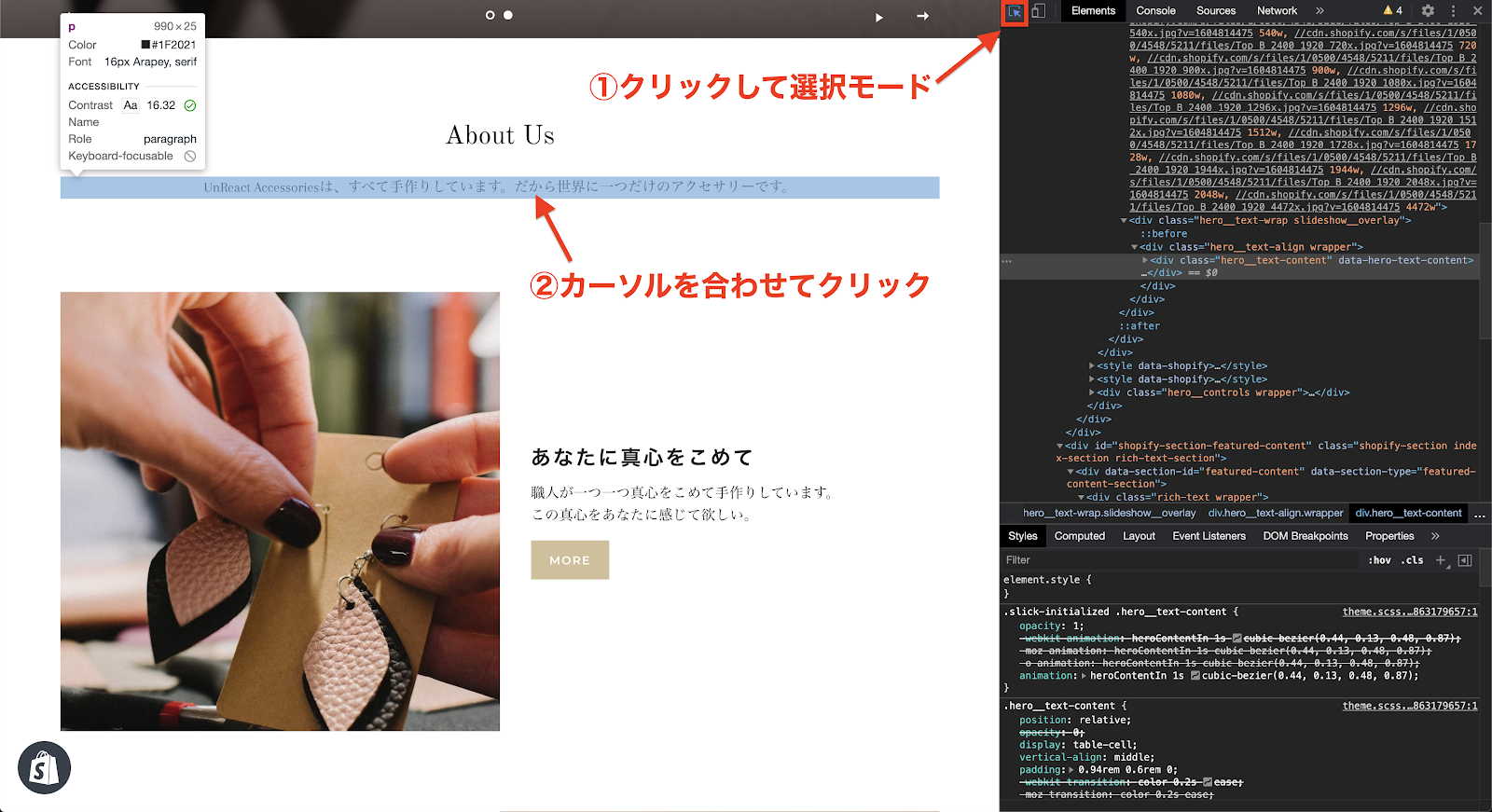Show more DevTools panels via top chevron
Viewport: 1492px width, 812px height.
point(1319,11)
